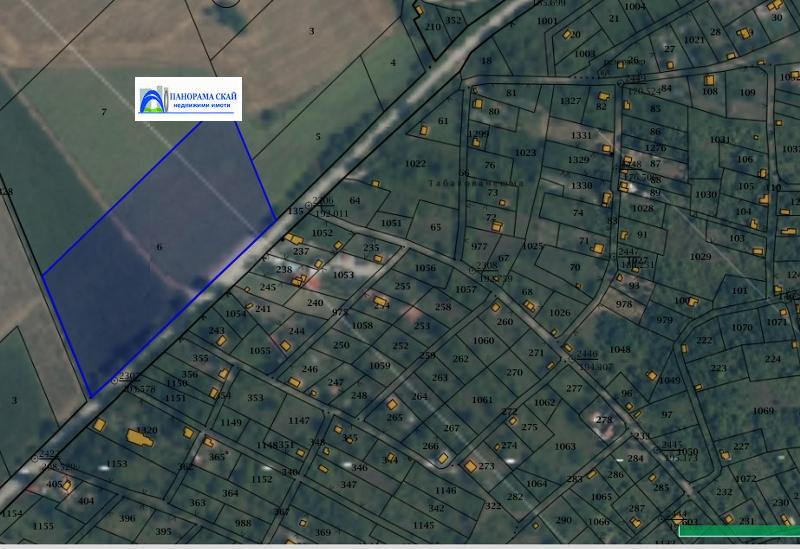Click the Панорама Скай agency logo
Viewport: 800px width, 549px height.
[x=188, y=99]
